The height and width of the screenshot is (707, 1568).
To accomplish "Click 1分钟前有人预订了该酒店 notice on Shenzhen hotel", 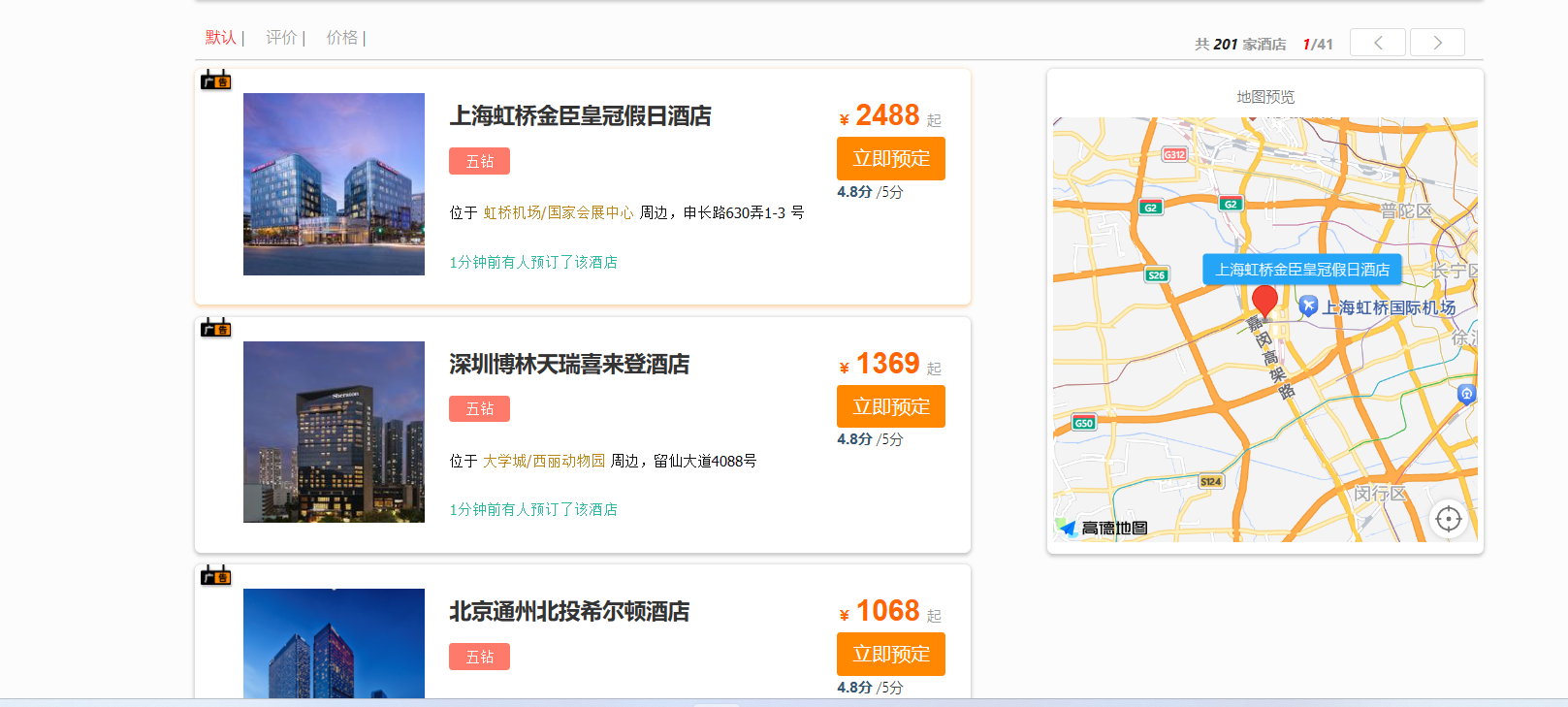I will (x=533, y=509).
